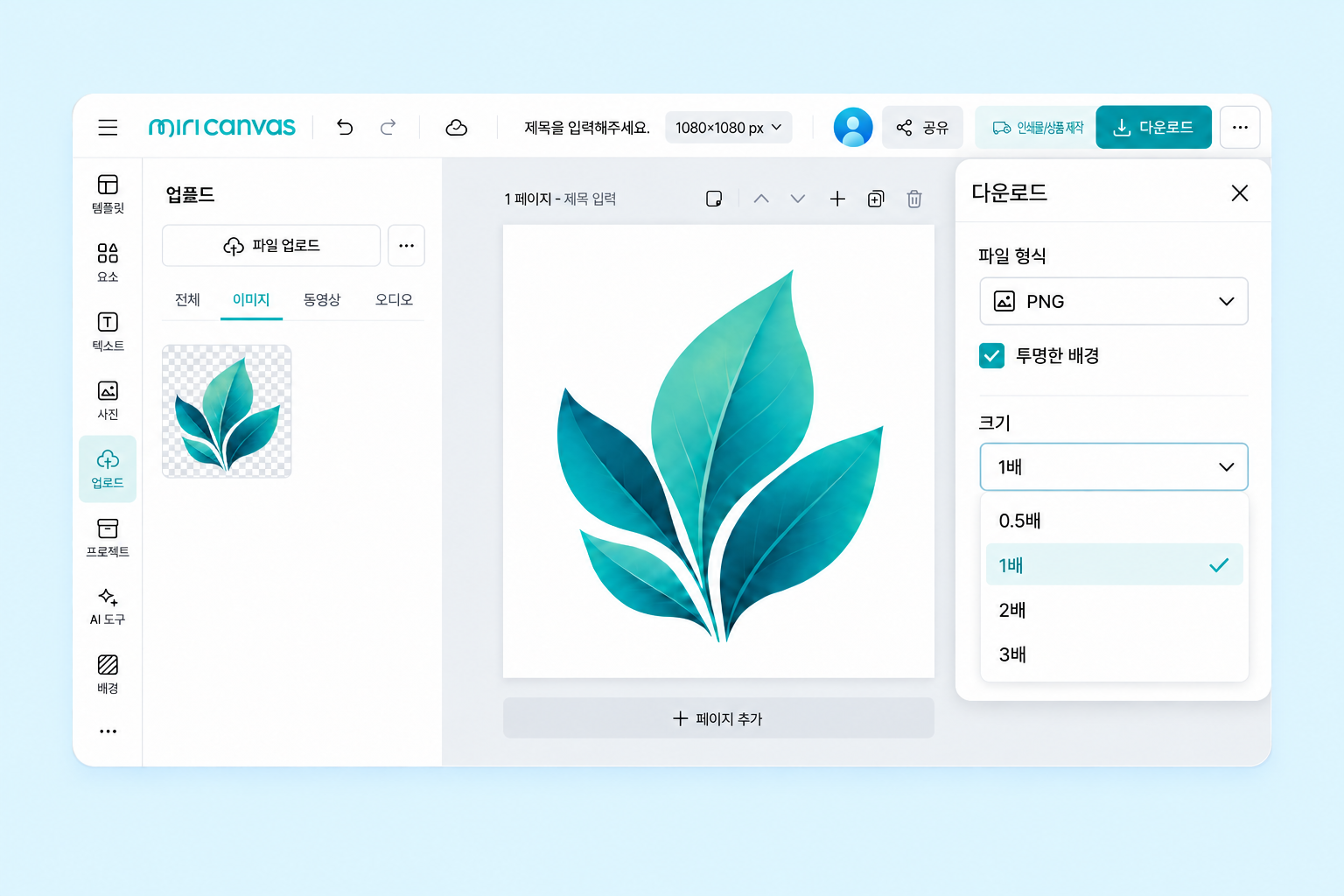
Task: Show more sidebar items
Action: click(108, 731)
